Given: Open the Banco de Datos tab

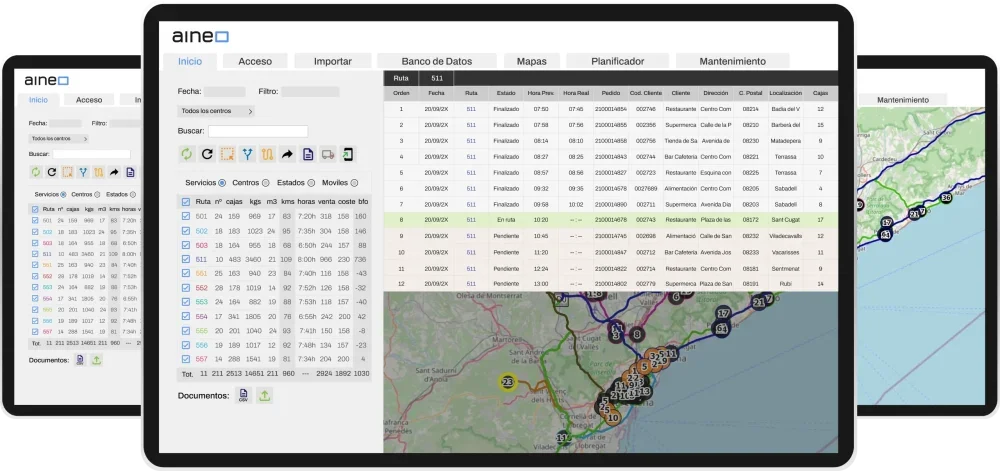Looking at the screenshot, I should [437, 61].
